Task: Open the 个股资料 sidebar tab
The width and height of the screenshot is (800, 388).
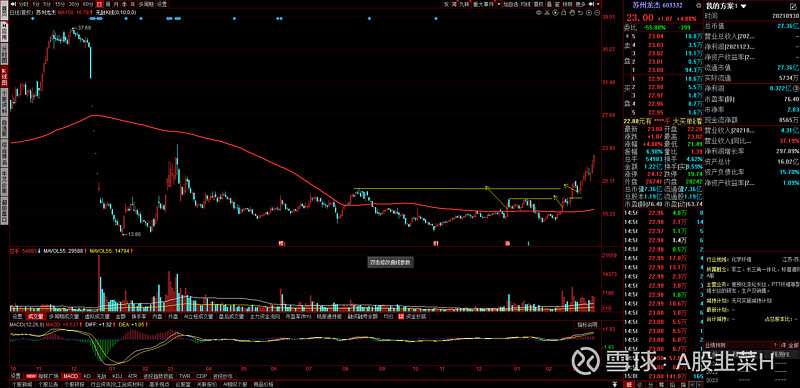Action: point(4,101)
